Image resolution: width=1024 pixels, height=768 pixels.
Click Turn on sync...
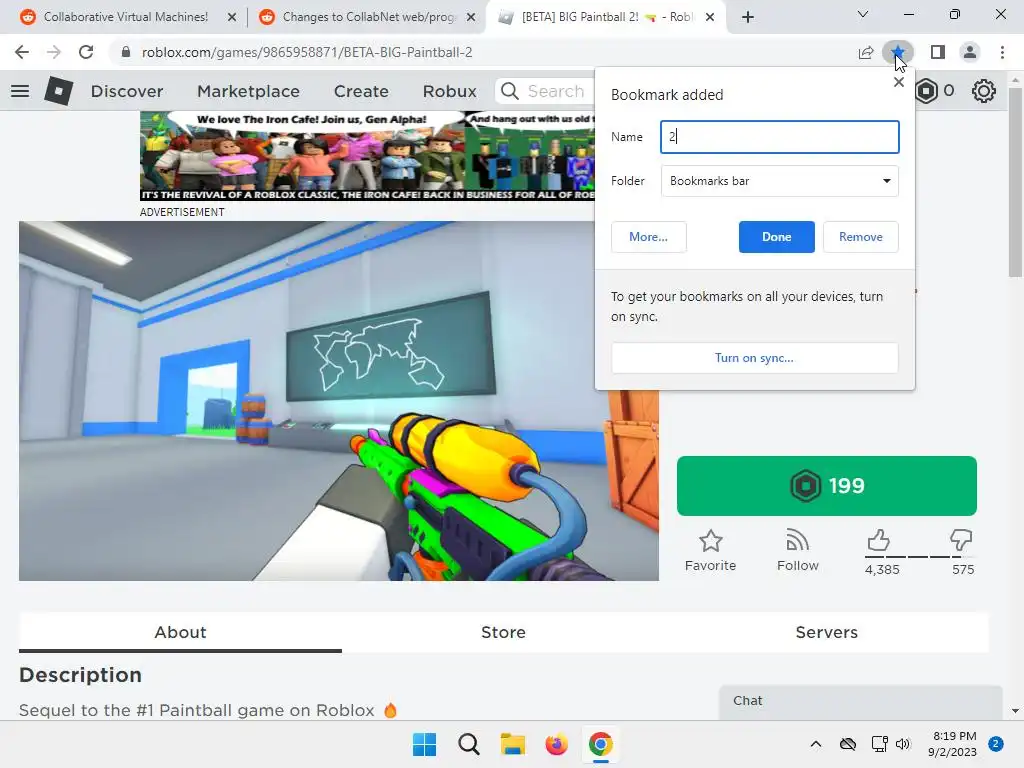[754, 358]
